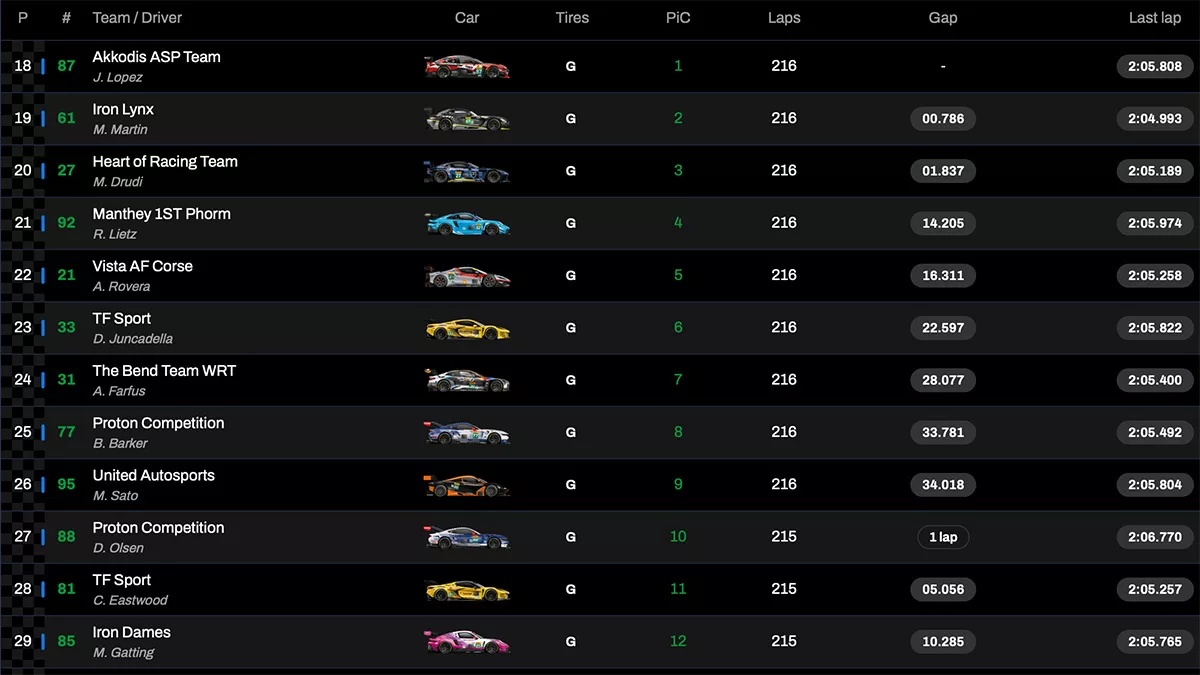The width and height of the screenshot is (1200, 675).
Task: Select the row for The Bend Team WRT
Action: point(600,380)
